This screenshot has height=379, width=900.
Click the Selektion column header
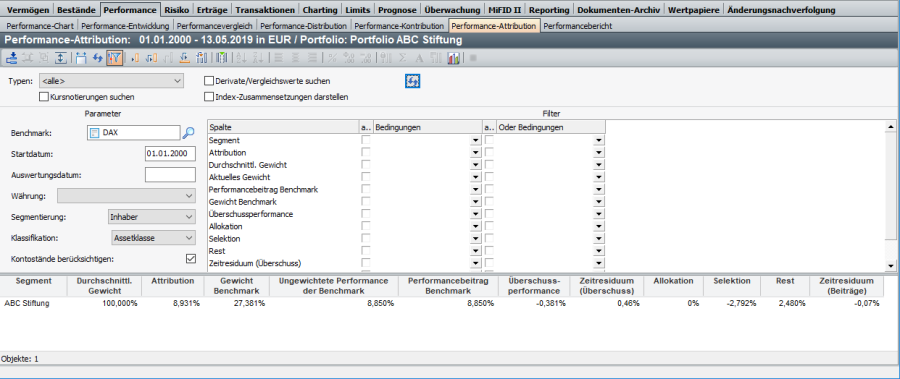[x=732, y=281]
